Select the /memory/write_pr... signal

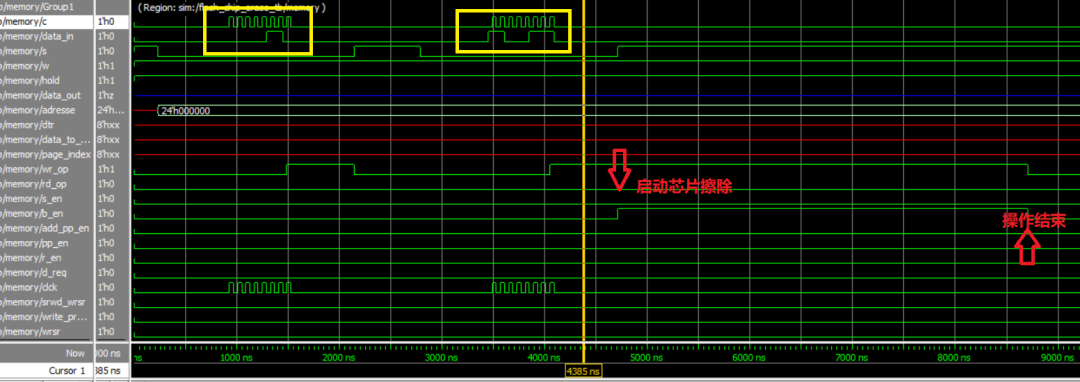point(46,317)
